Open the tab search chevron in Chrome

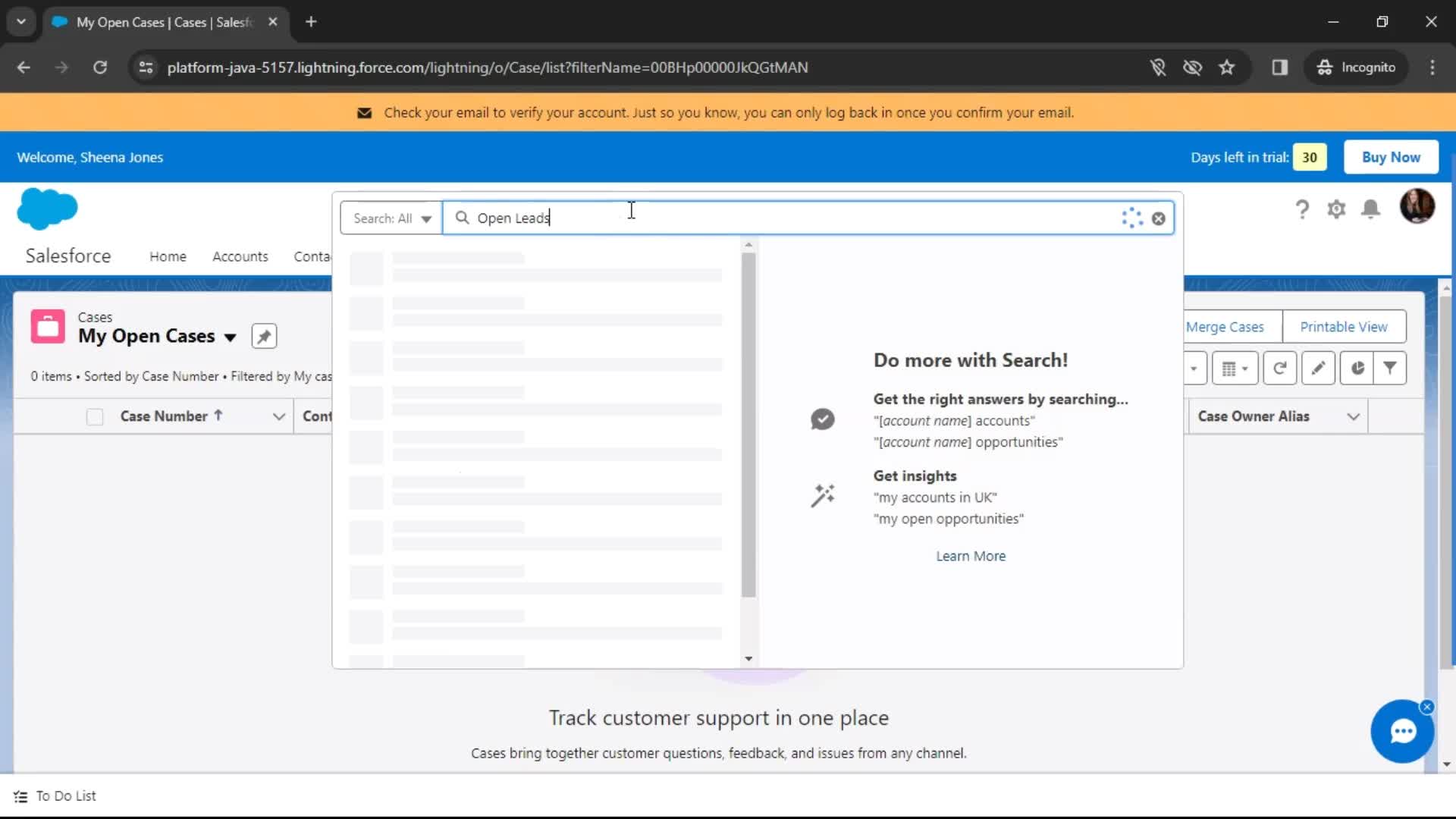pyautogui.click(x=21, y=22)
